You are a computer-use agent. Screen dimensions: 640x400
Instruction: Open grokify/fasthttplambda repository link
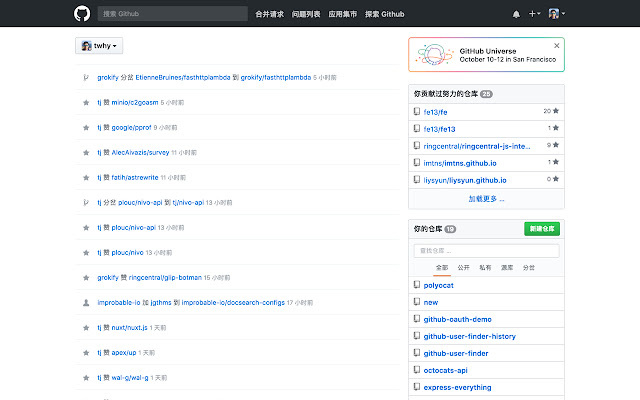pyautogui.click(x=276, y=78)
